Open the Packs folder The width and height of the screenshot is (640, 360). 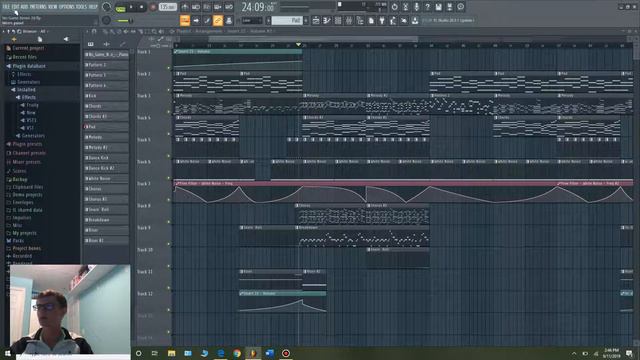[x=18, y=241]
